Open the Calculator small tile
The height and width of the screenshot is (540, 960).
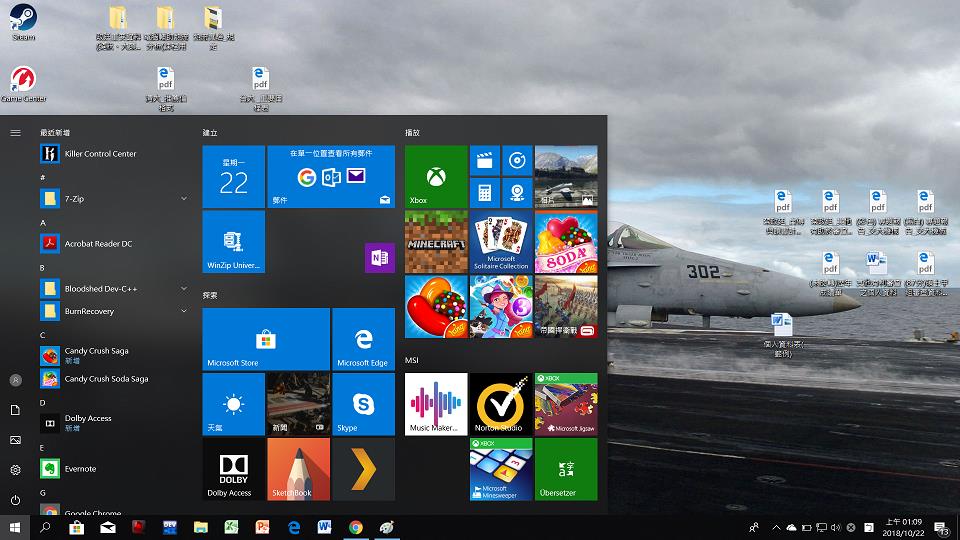coord(484,193)
